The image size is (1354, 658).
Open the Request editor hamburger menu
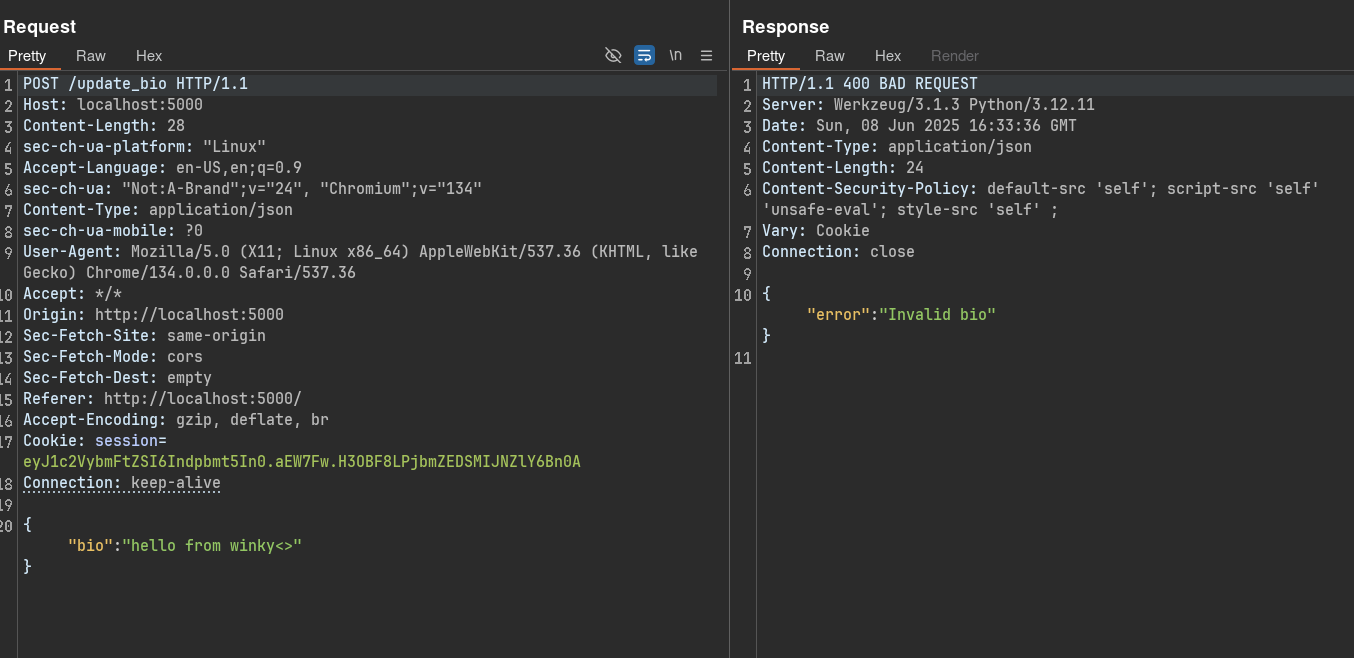(x=706, y=55)
